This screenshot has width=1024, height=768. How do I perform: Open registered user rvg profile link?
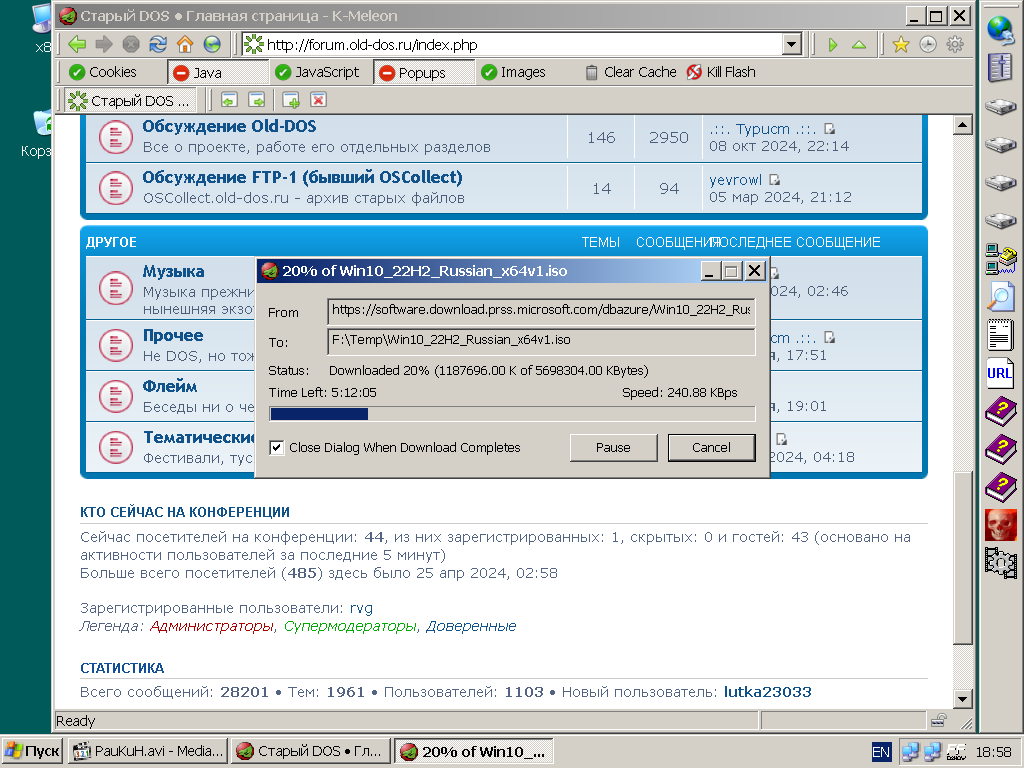pos(361,608)
